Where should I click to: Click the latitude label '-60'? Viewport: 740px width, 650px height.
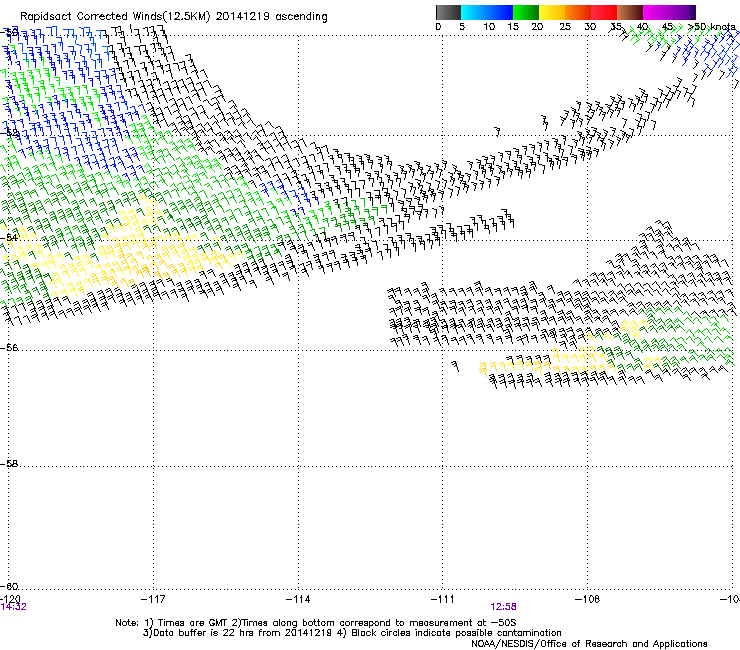[10, 587]
